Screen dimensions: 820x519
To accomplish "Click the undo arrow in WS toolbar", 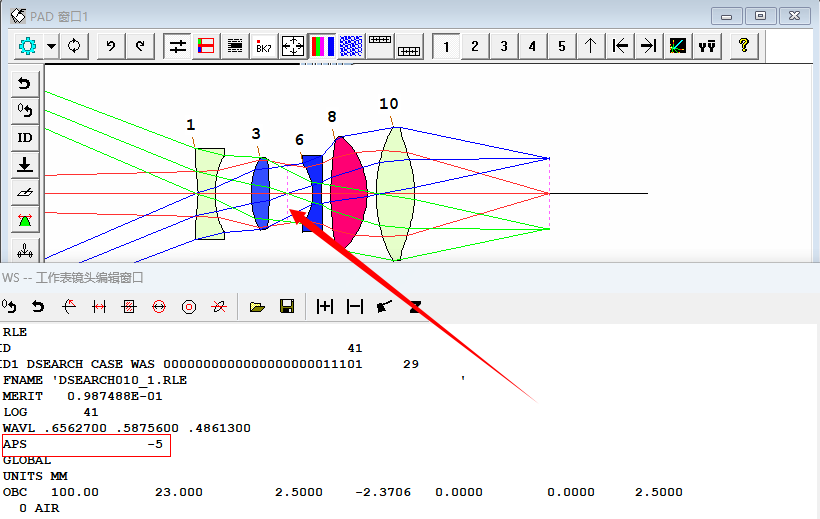I will pos(38,306).
